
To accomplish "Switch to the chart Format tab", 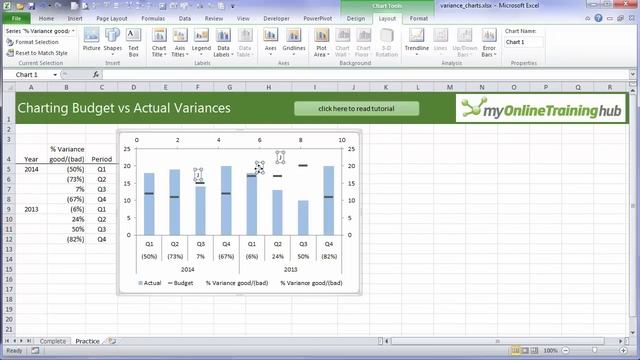I will coord(418,18).
